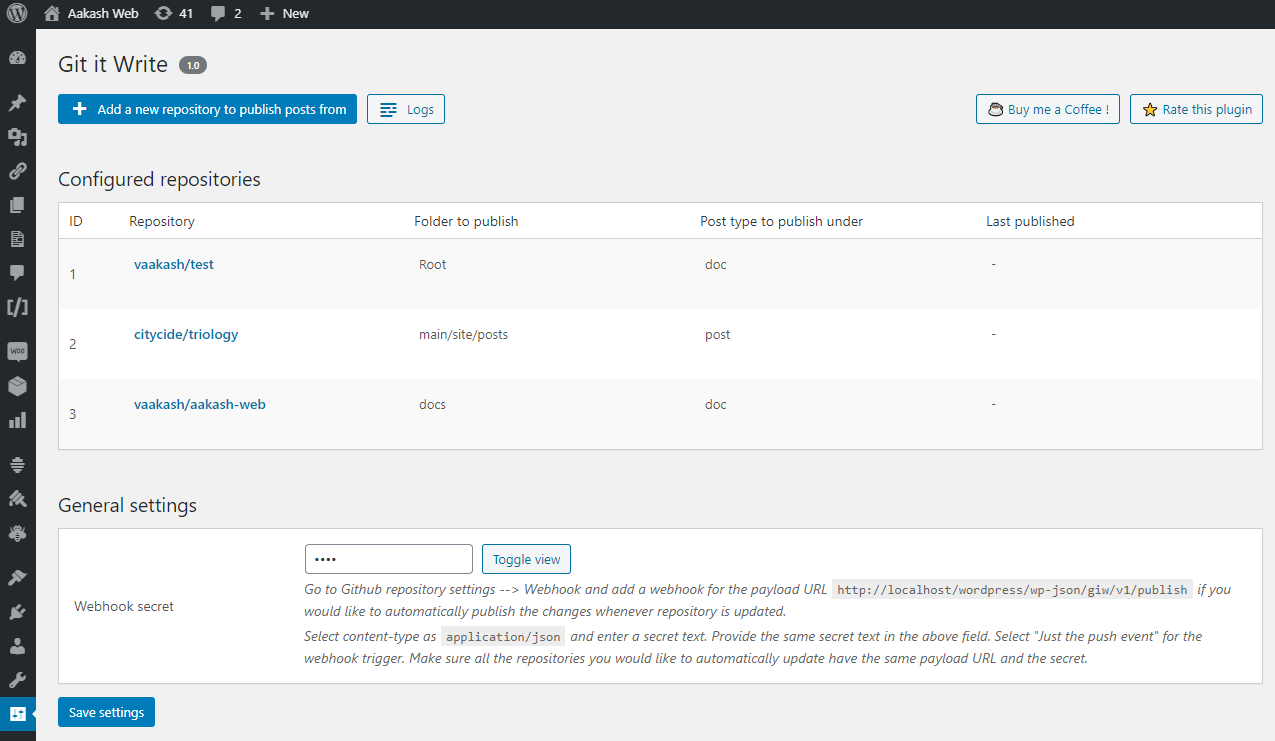Click the post type cell for citycide/triology
Screen dimensions: 1275x741
[717, 335]
